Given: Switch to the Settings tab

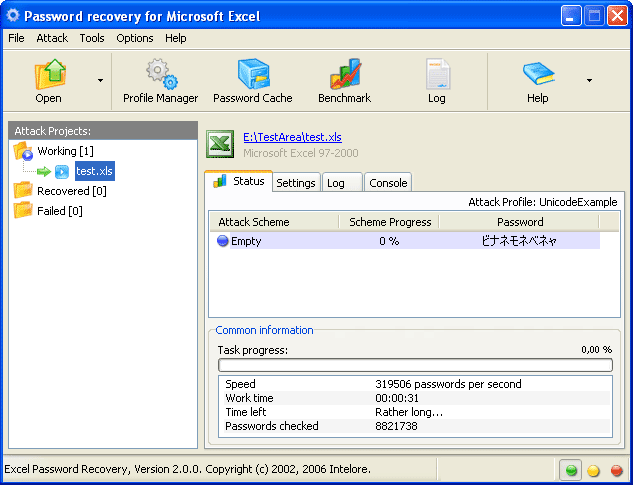Looking at the screenshot, I should click(296, 183).
